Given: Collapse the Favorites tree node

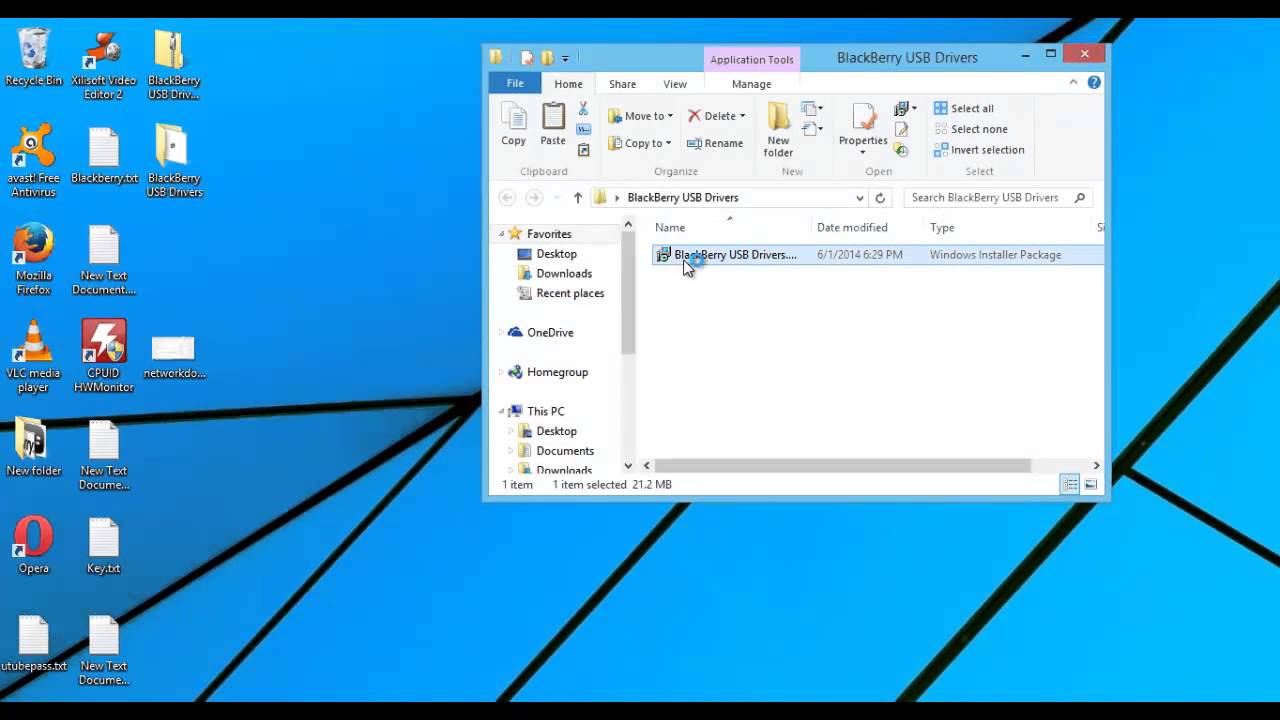Looking at the screenshot, I should [502, 234].
